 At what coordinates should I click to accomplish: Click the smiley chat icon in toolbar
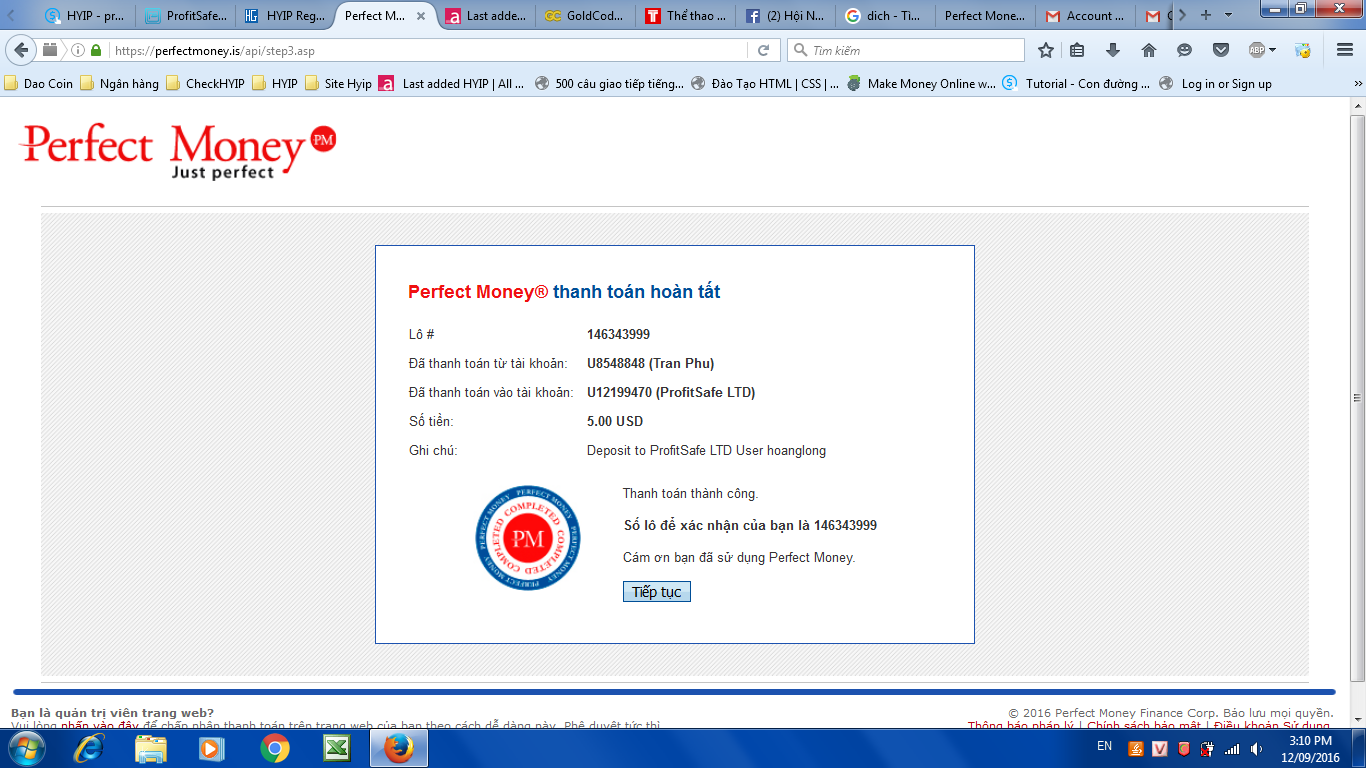point(1185,50)
